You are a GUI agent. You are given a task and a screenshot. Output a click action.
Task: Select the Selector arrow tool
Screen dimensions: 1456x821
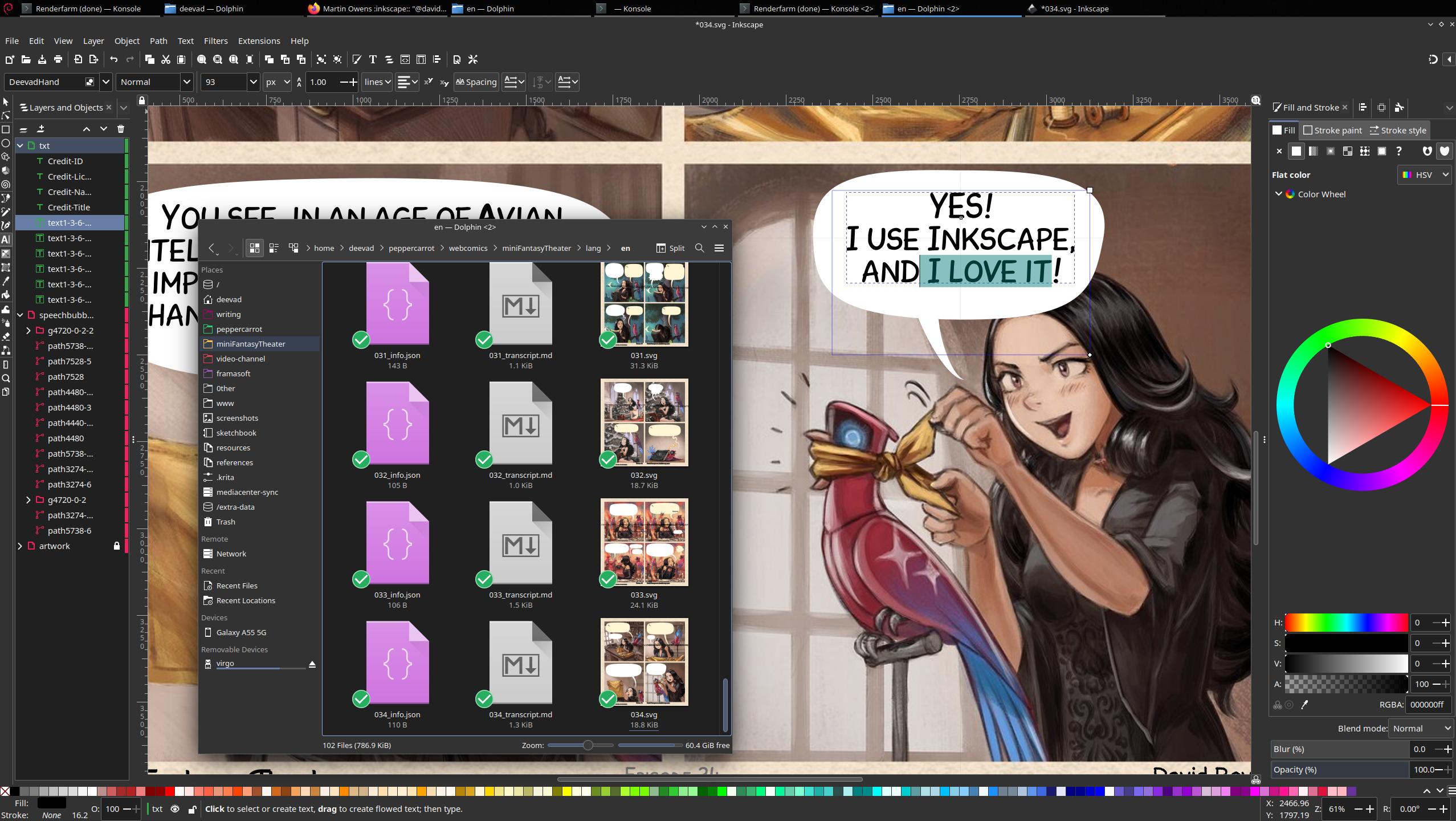point(6,102)
